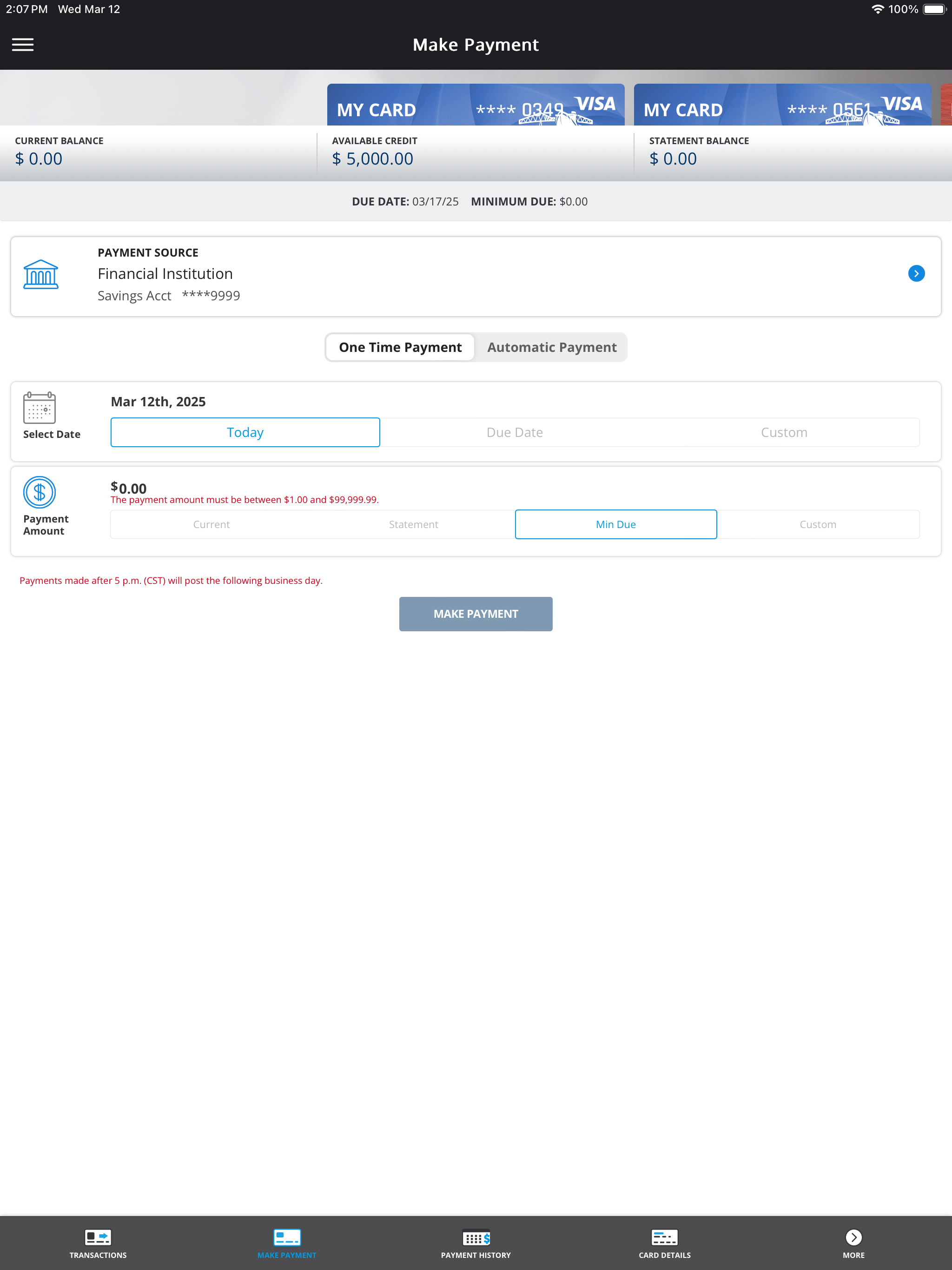Open Make Payment bottom tab
Image resolution: width=952 pixels, height=1270 pixels.
[x=287, y=1243]
